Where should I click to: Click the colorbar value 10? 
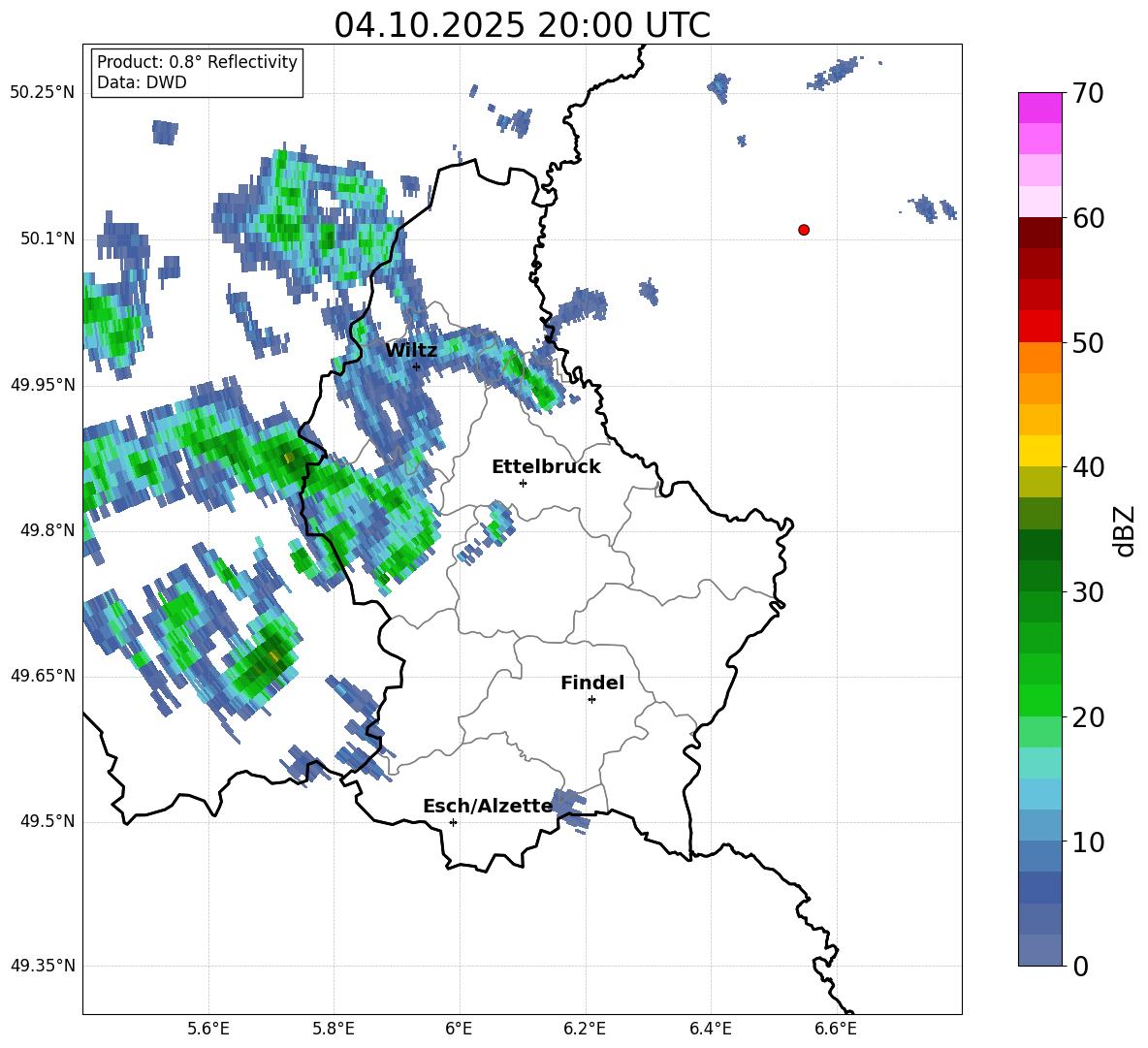pos(1088,842)
